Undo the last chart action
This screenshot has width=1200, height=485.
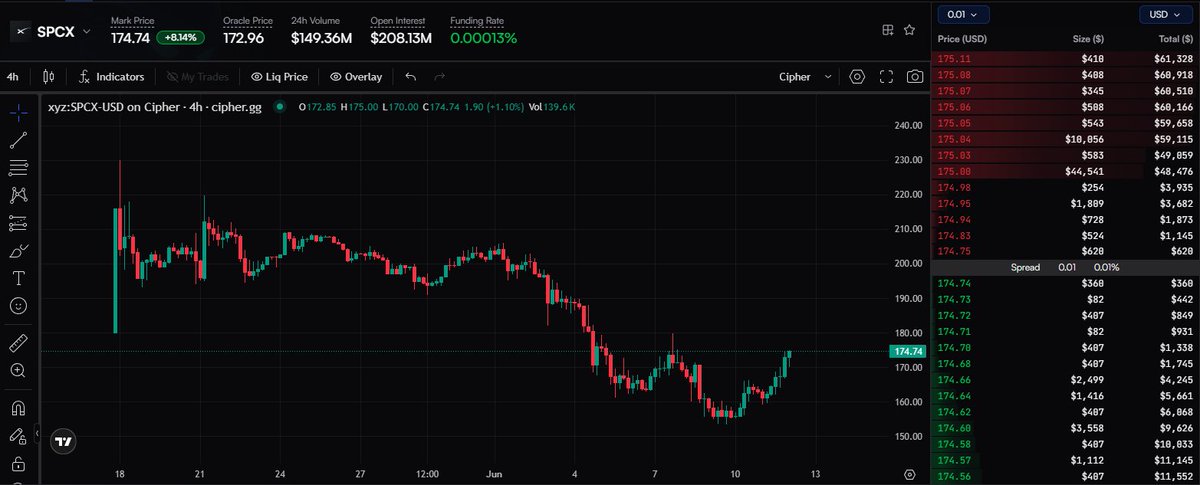pos(411,76)
